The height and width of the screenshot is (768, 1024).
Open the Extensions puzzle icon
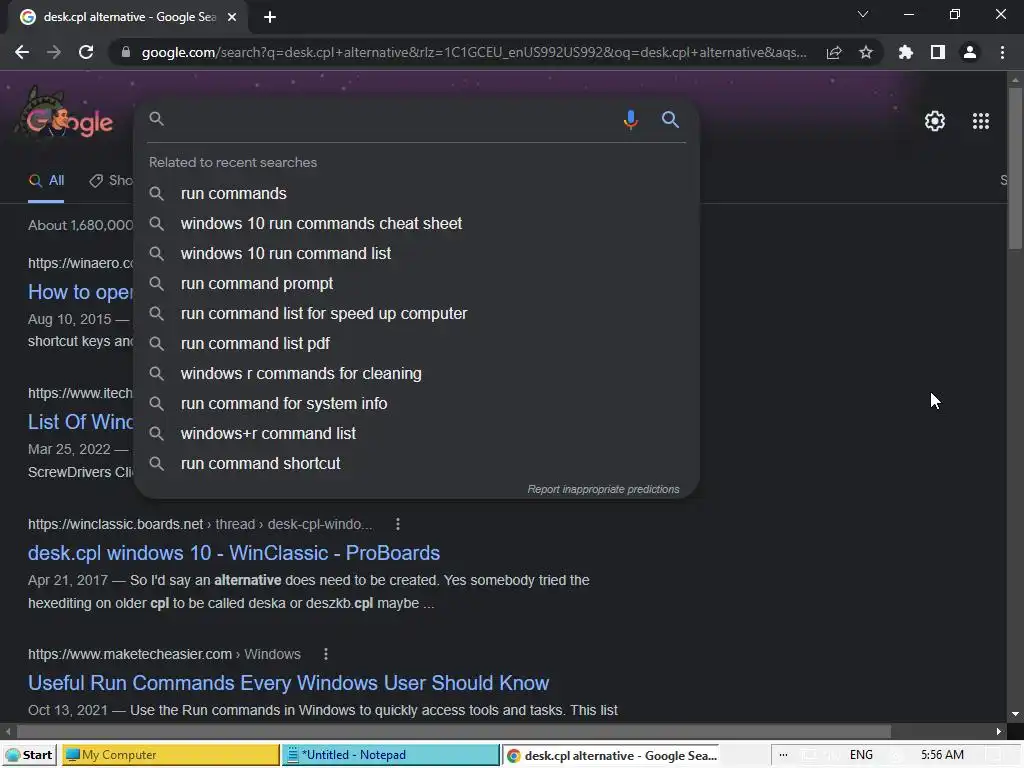(x=906, y=52)
